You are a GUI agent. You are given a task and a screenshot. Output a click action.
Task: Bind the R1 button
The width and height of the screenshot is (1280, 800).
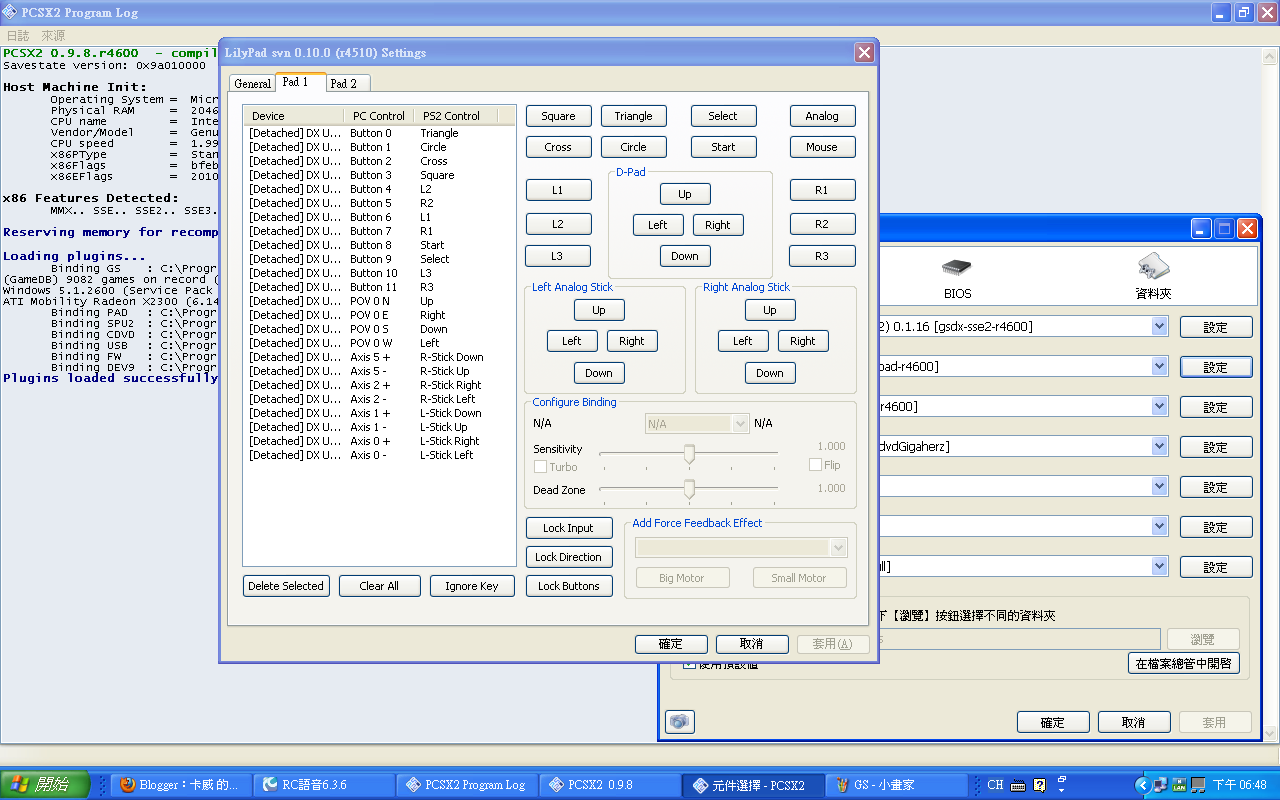[822, 190]
